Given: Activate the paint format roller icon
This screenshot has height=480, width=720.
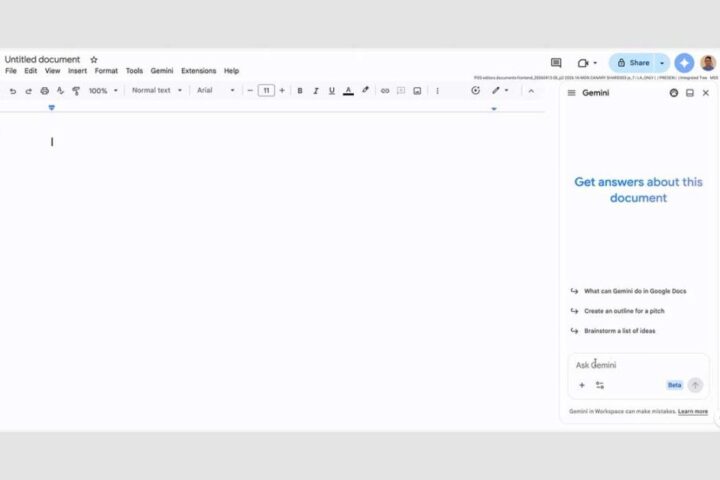Looking at the screenshot, I should (76, 91).
